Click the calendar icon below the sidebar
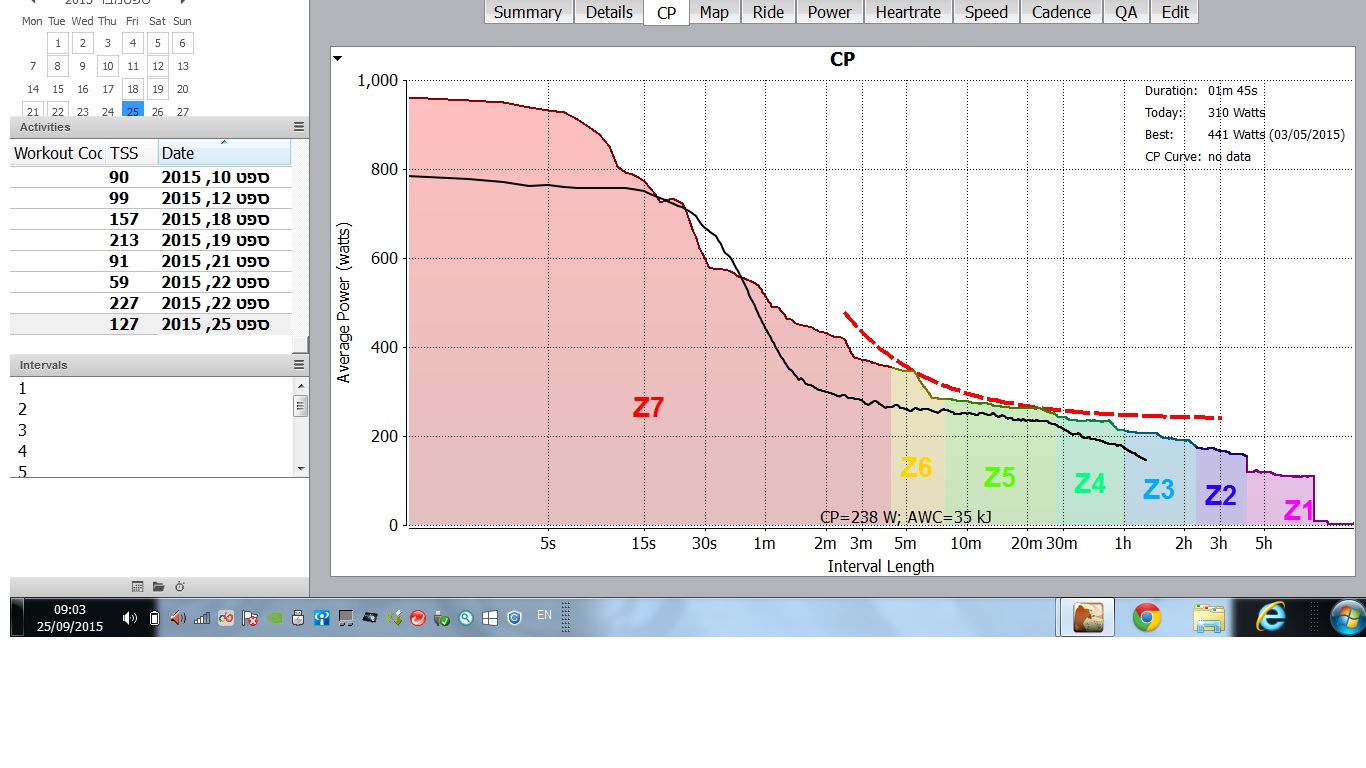 coord(138,586)
